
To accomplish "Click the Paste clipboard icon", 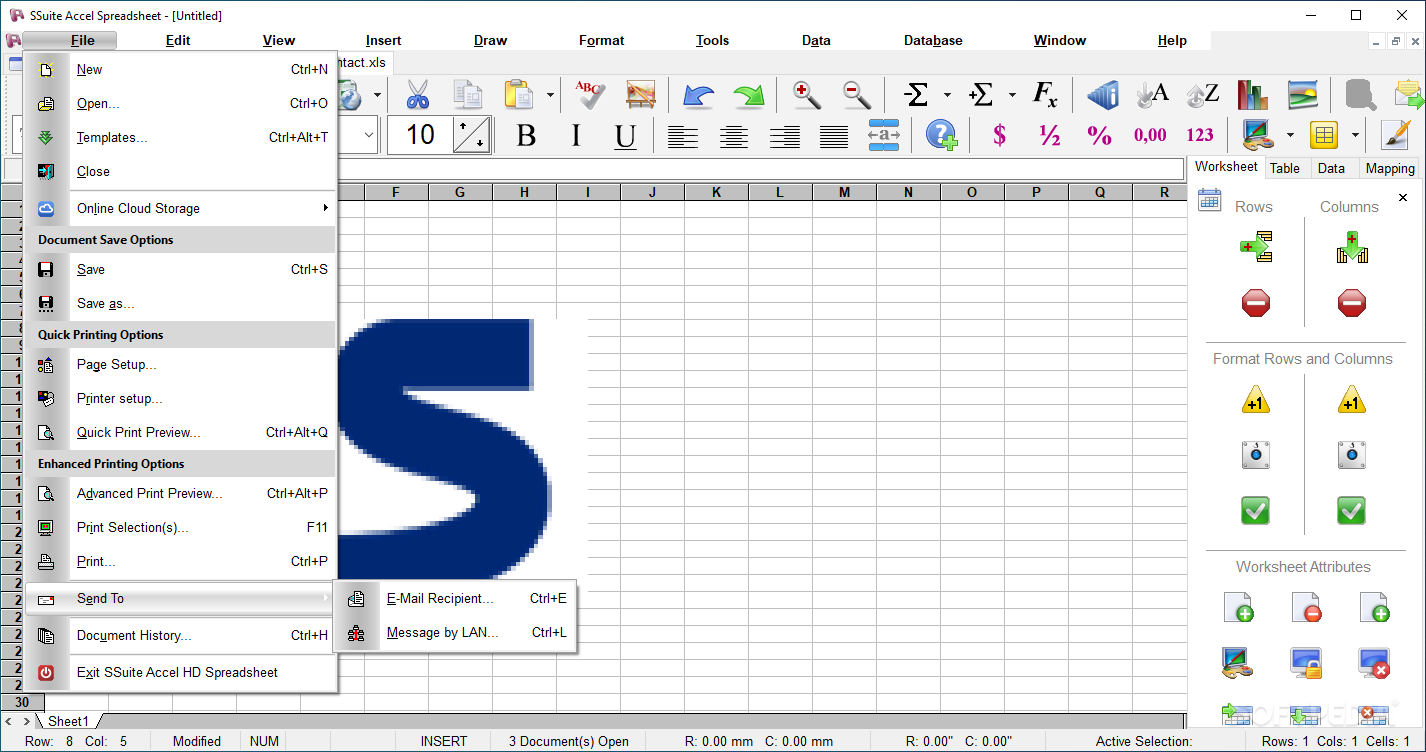I will (518, 96).
